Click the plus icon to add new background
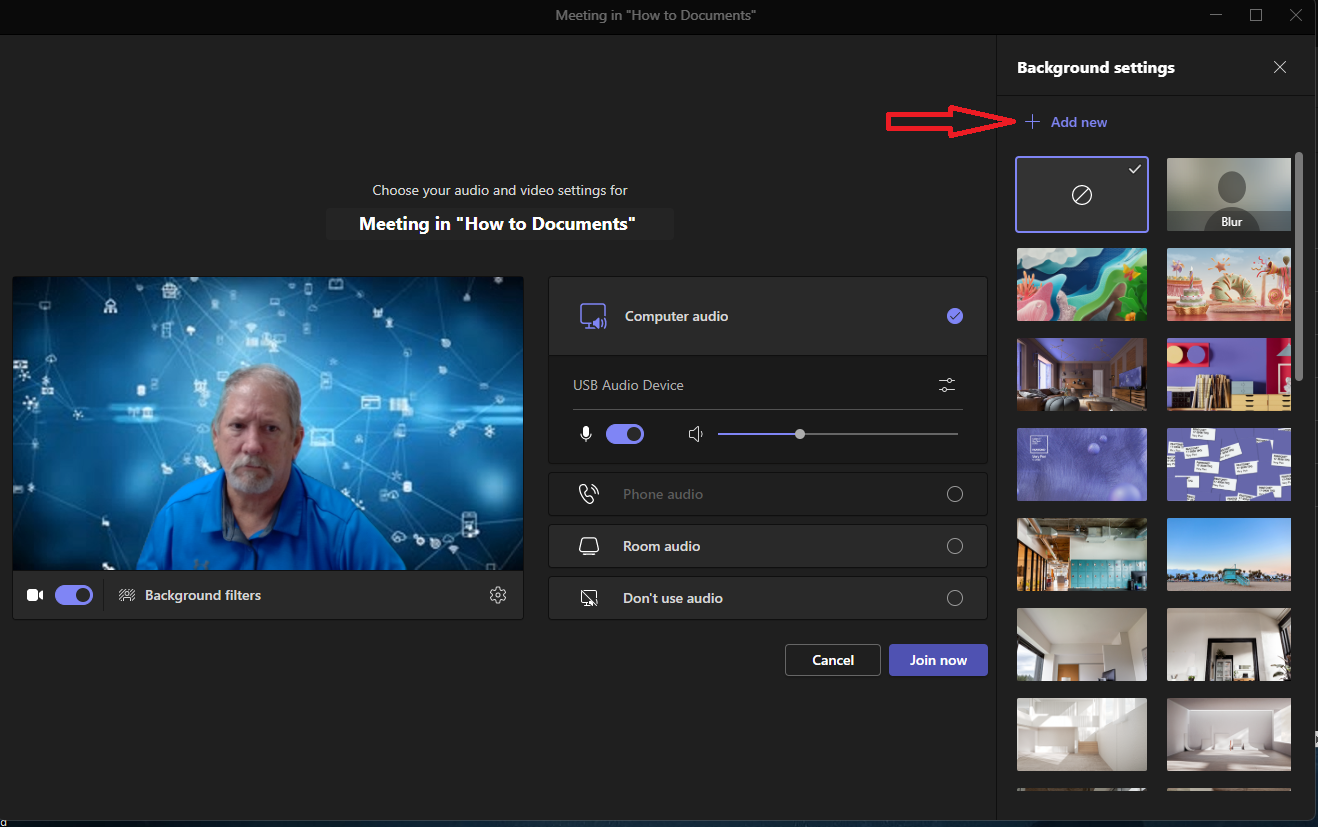 1033,122
